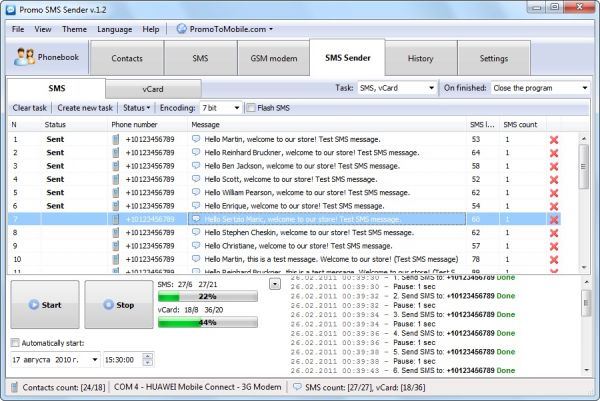This screenshot has height=401, width=600.
Task: Click the vCard progress bar at 44%
Action: [x=208, y=323]
